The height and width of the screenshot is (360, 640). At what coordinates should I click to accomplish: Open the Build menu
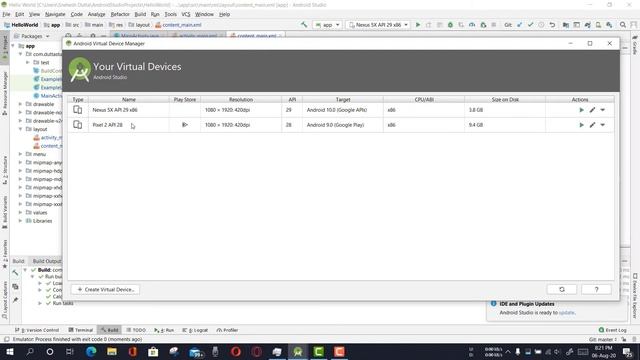(140, 14)
